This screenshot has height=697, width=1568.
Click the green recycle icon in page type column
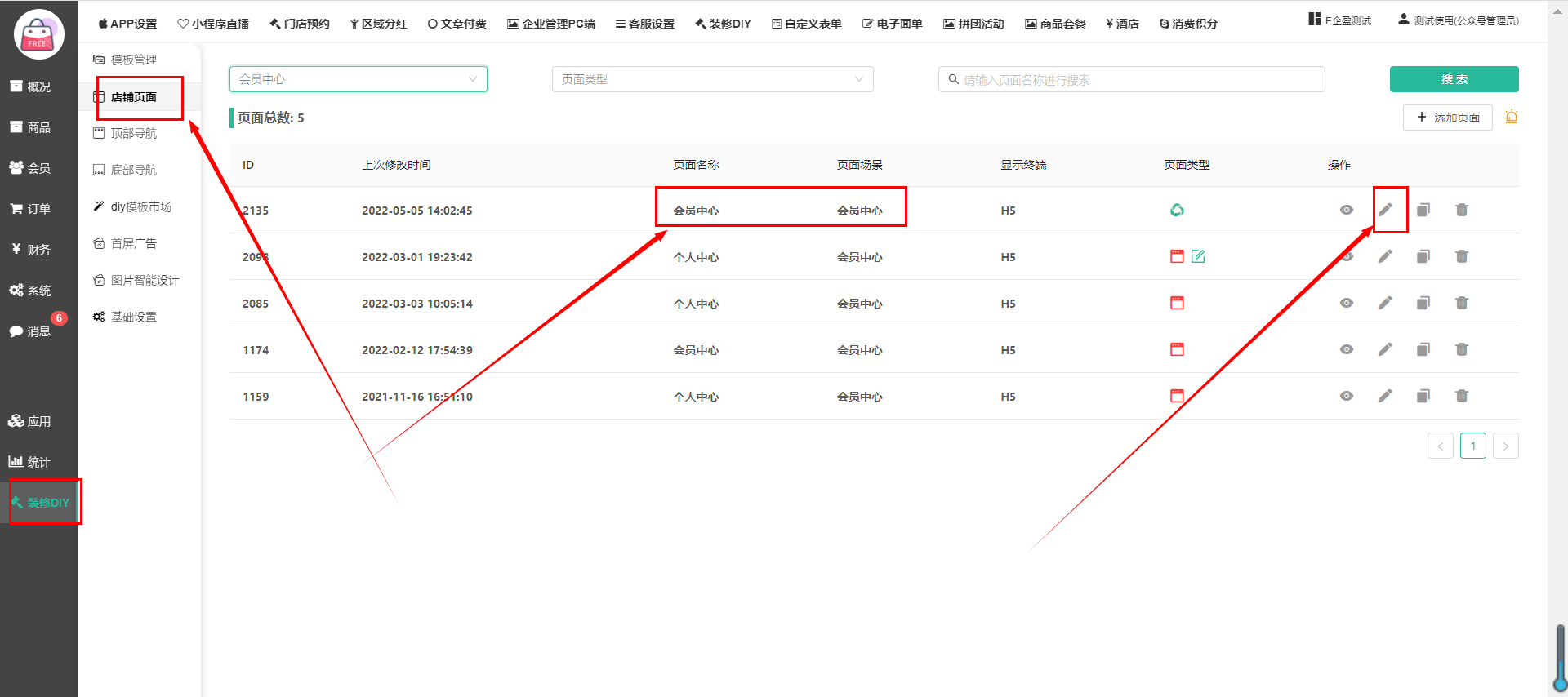click(1177, 210)
